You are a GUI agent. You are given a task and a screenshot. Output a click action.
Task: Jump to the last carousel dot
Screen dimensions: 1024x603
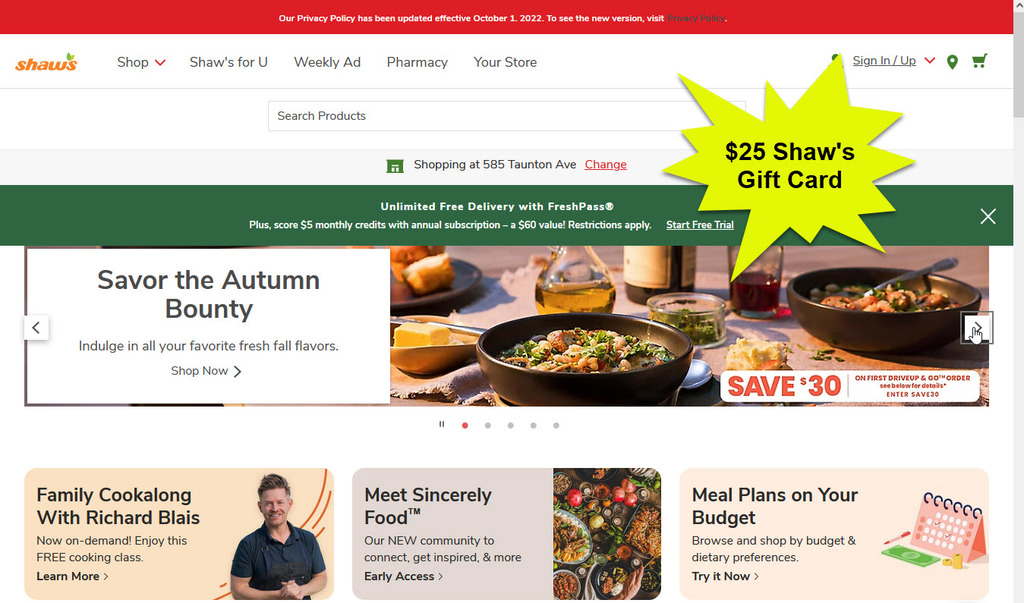click(x=556, y=425)
